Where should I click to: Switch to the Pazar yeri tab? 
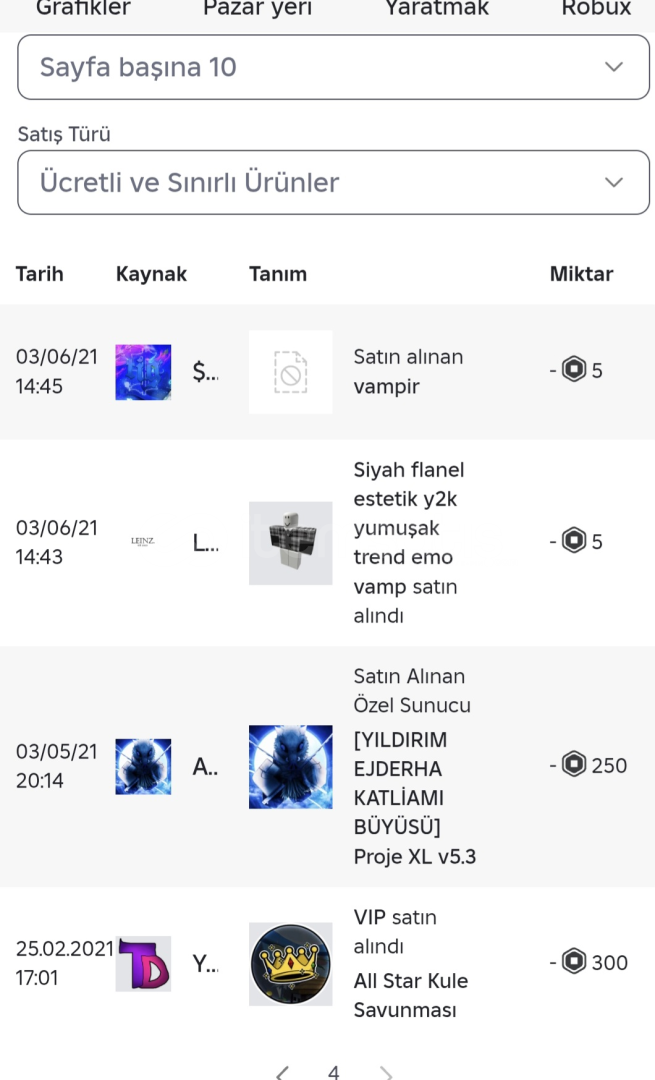pos(257,9)
